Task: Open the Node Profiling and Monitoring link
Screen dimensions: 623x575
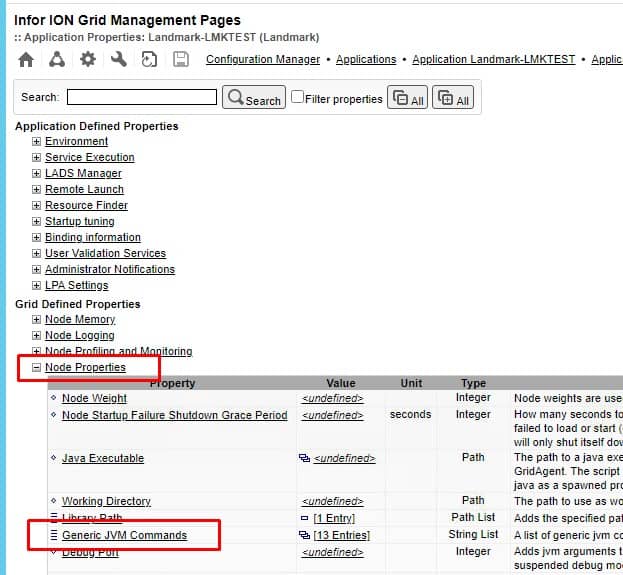Action: click(118, 351)
